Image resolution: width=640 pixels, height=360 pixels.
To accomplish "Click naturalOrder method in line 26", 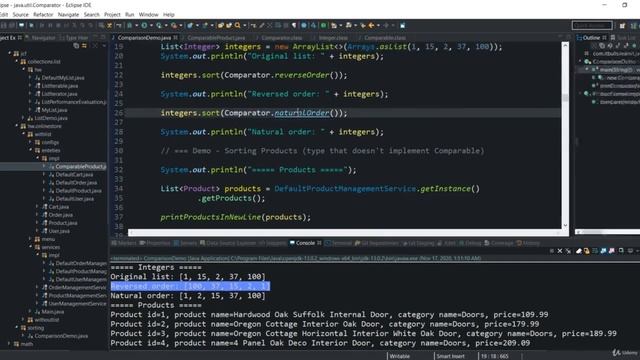I will click(x=302, y=113).
